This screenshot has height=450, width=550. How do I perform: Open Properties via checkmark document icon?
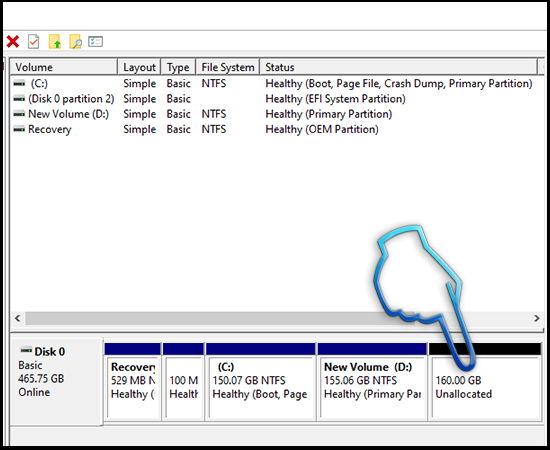[34, 42]
